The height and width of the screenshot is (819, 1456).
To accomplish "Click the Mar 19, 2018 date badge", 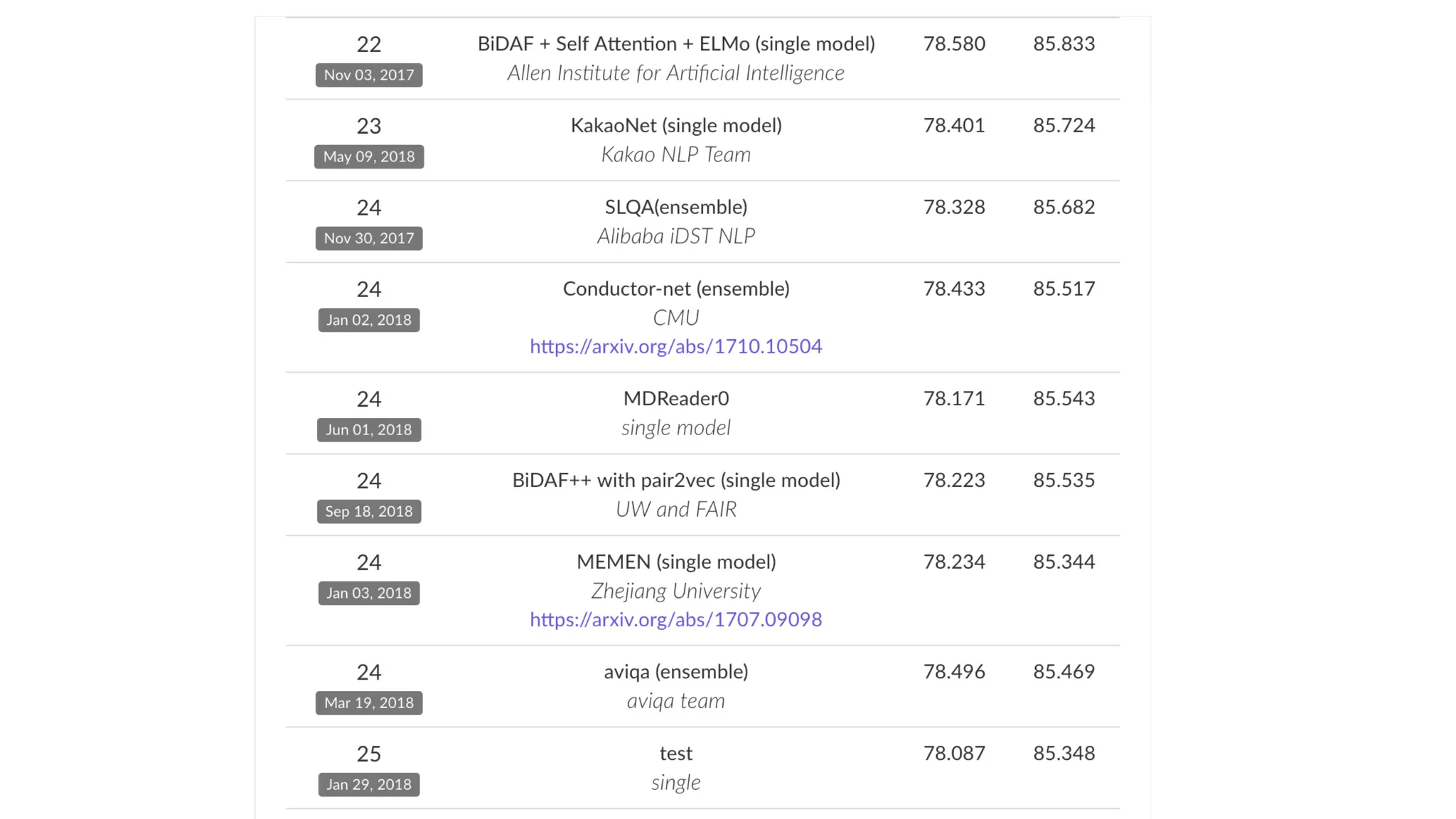I will click(369, 702).
